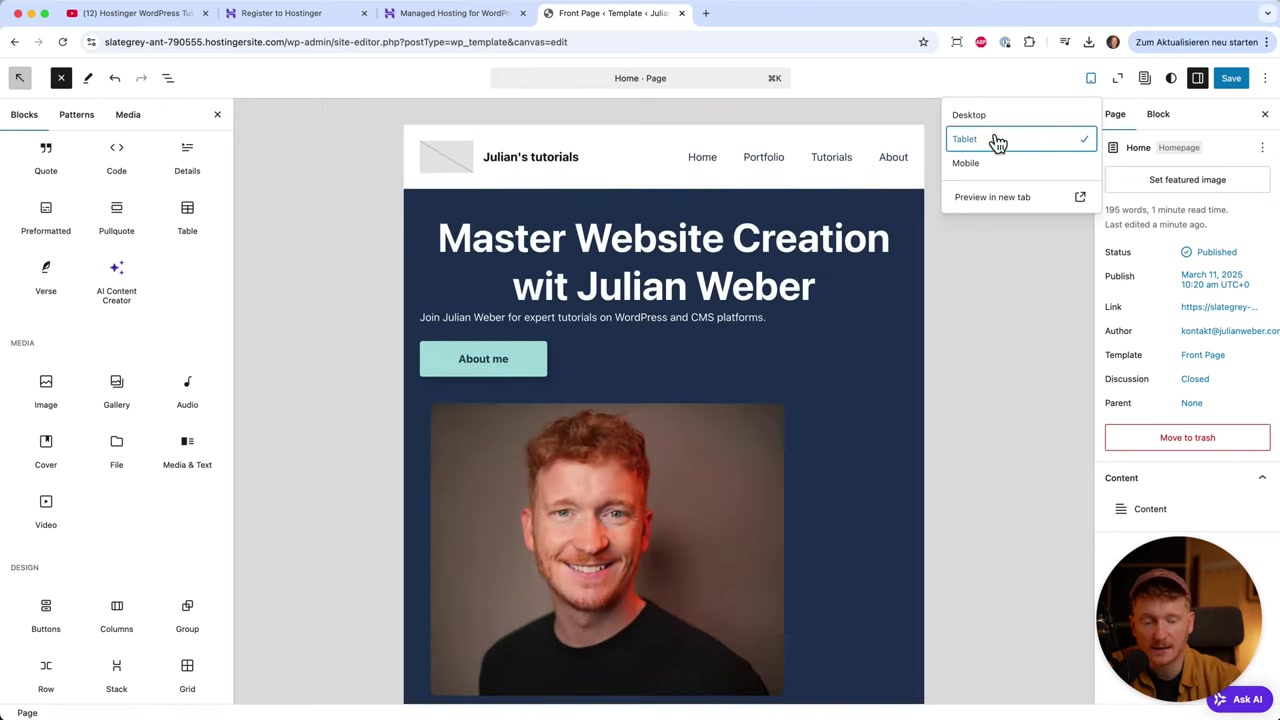This screenshot has height=720, width=1280.
Task: Click the Undo arrow in editor toolbar
Action: pyautogui.click(x=114, y=78)
